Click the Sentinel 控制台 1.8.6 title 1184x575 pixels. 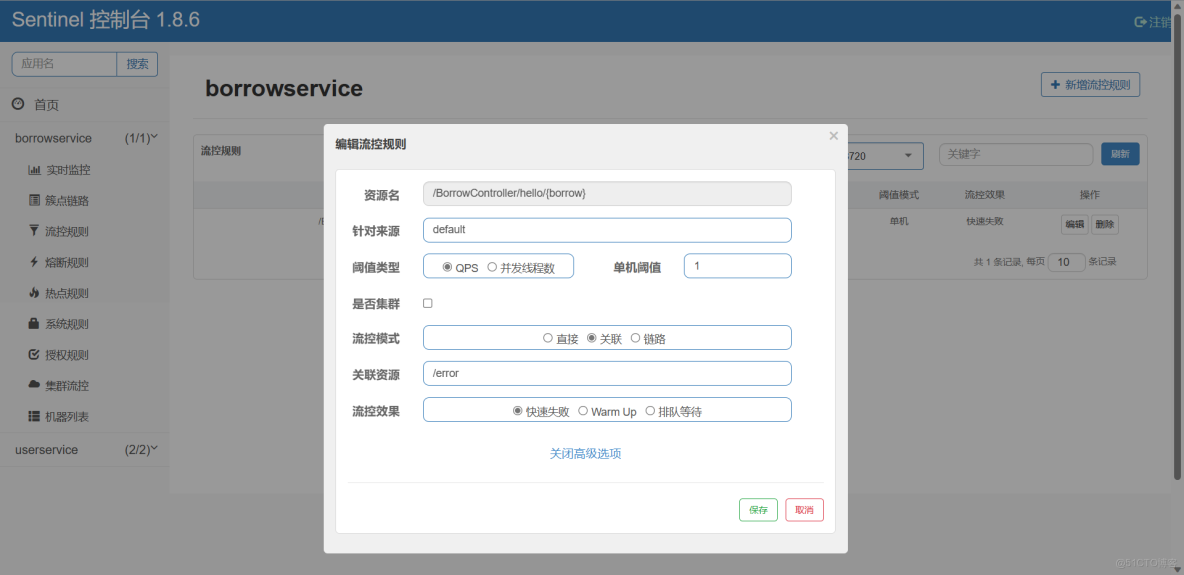[x=106, y=20]
